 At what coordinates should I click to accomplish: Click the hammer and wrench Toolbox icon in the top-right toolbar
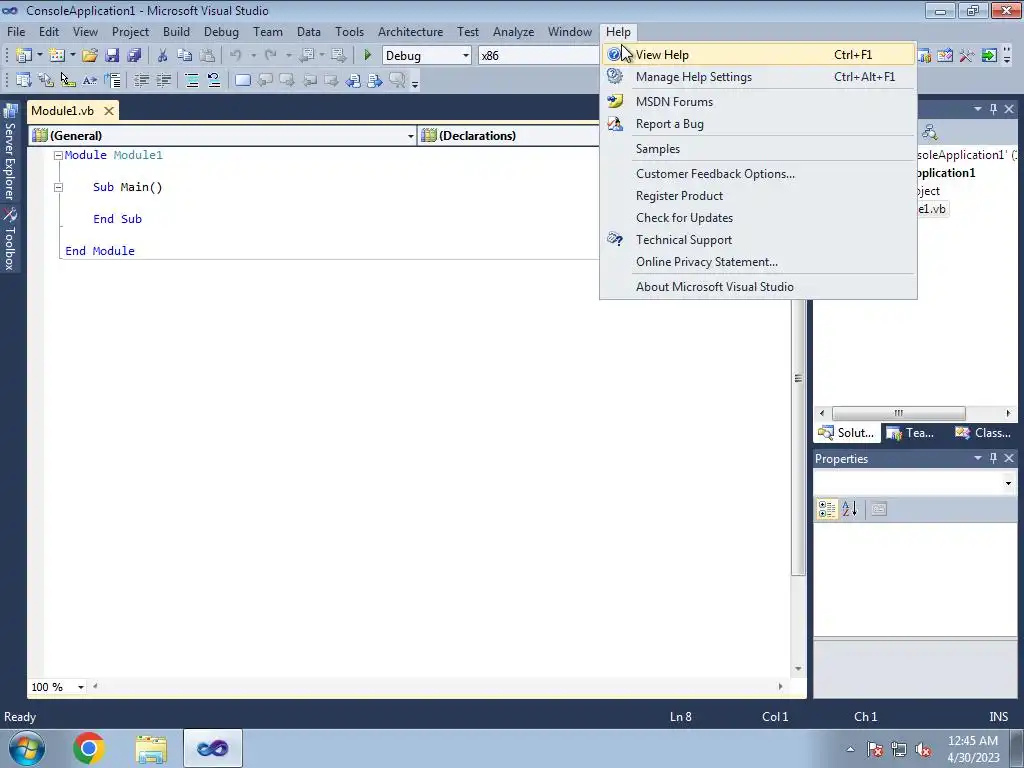pyautogui.click(x=967, y=56)
